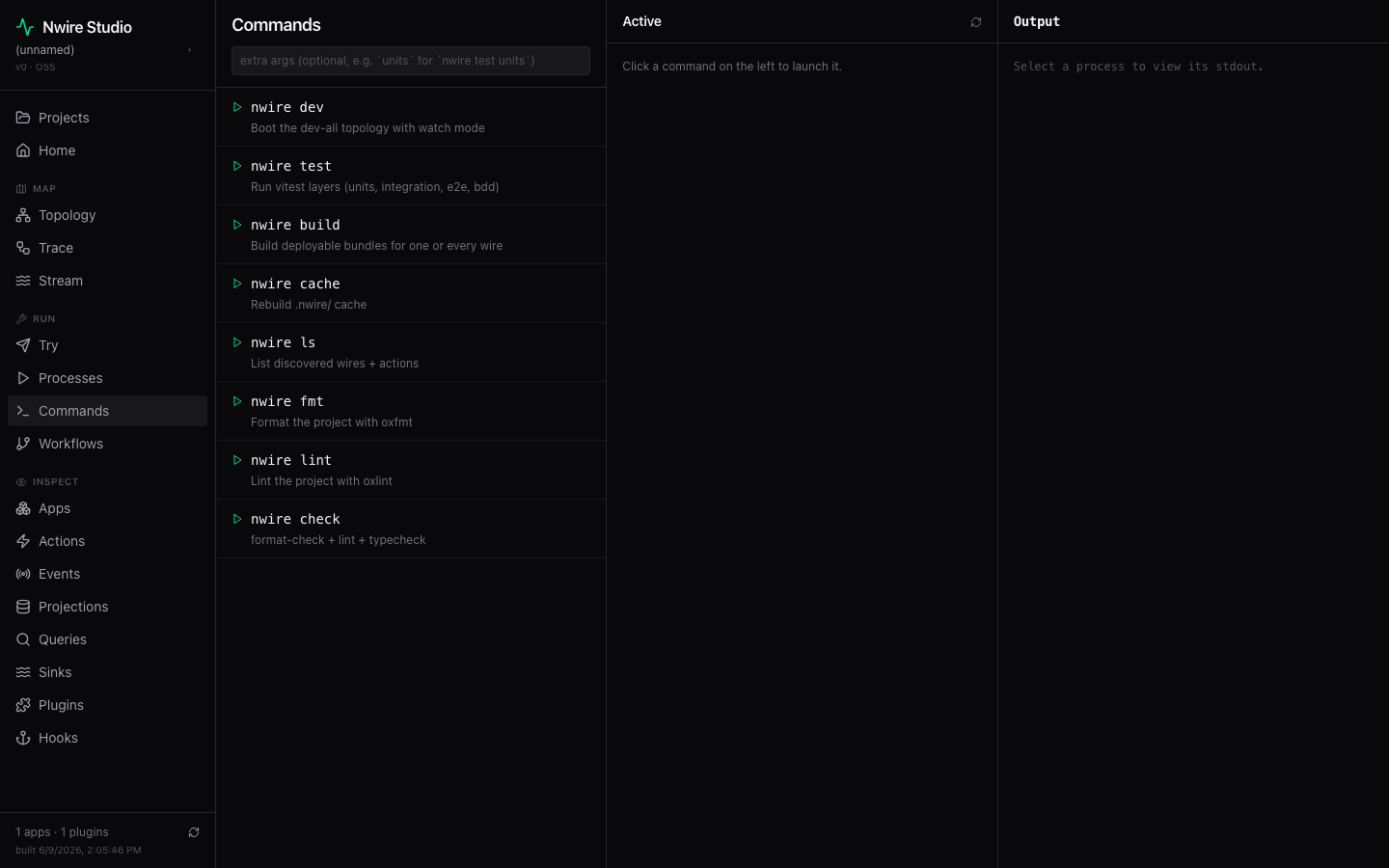1389x868 pixels.
Task: Click the Projections database icon
Action: (23, 607)
